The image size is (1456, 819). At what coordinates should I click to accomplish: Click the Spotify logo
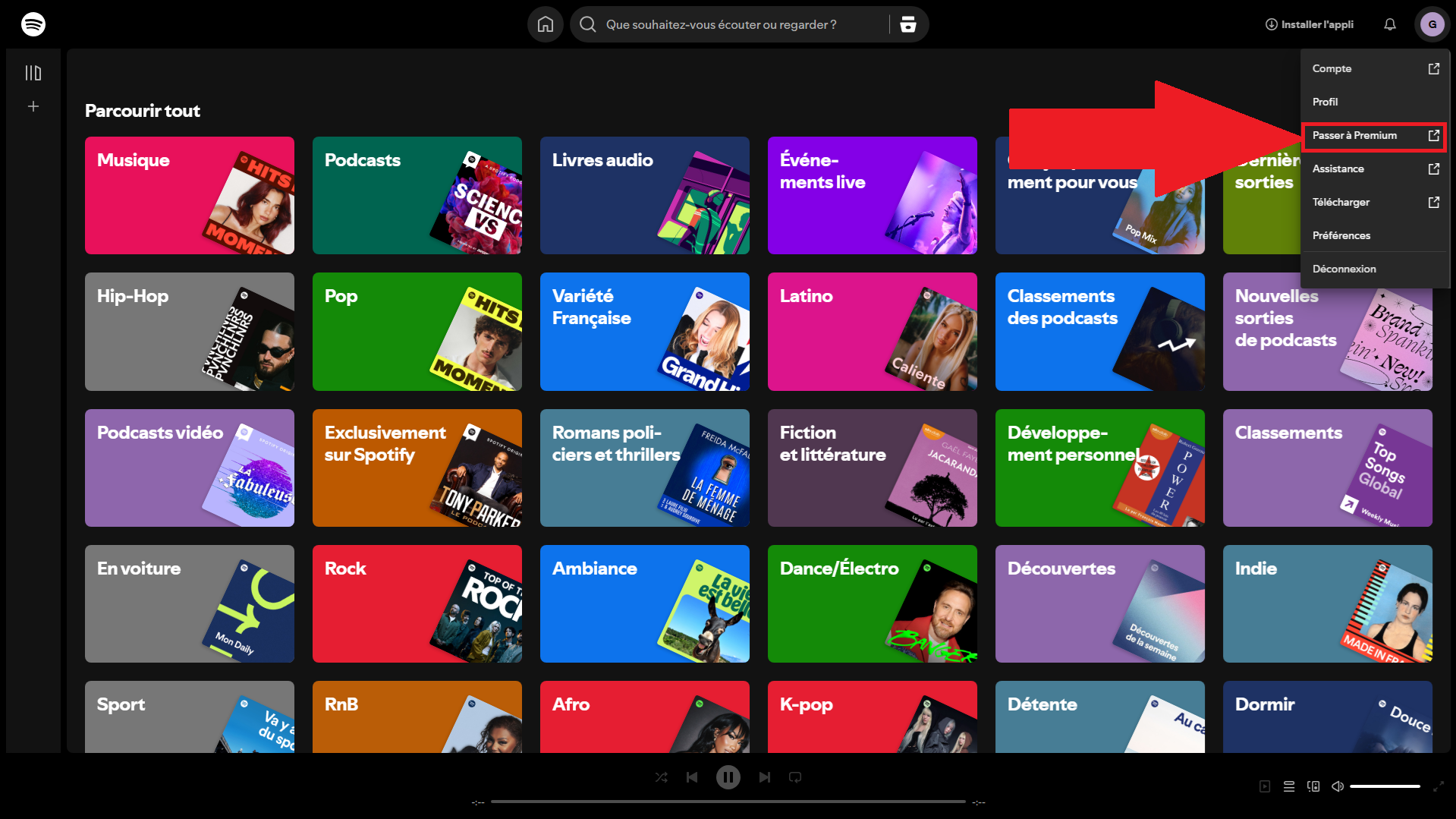[x=33, y=24]
